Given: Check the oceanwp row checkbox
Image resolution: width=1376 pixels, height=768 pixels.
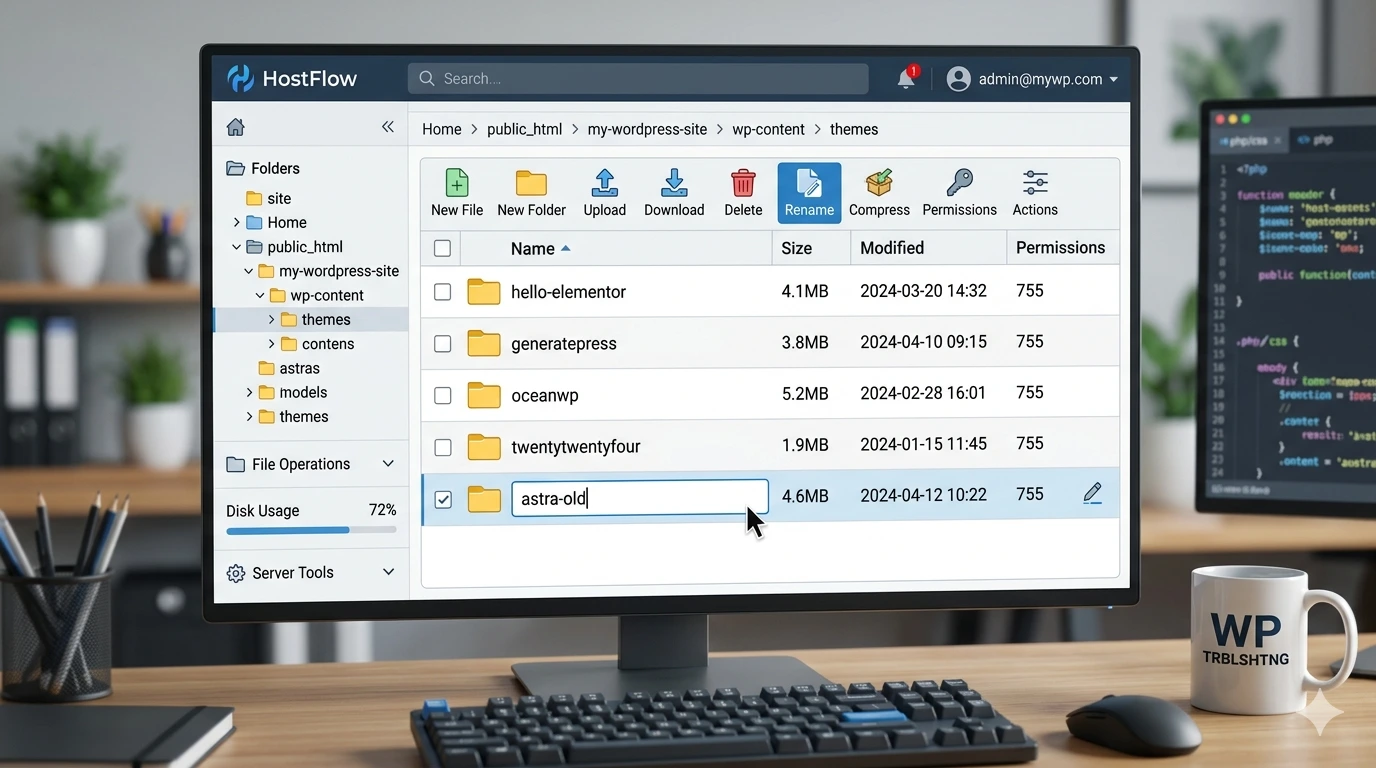Looking at the screenshot, I should coord(442,396).
